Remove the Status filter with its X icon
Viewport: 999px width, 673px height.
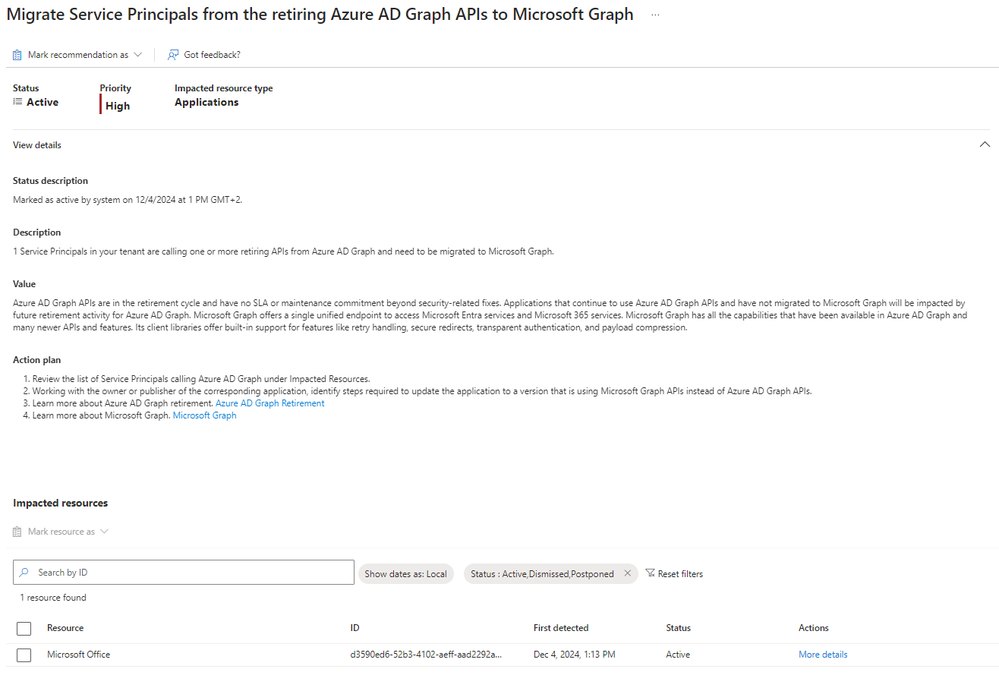(628, 574)
